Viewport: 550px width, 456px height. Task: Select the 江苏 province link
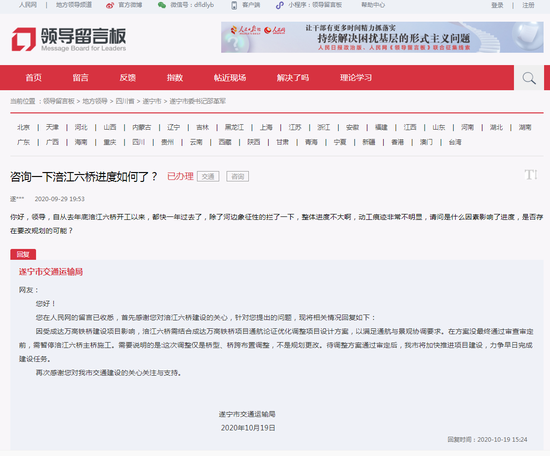coord(295,127)
